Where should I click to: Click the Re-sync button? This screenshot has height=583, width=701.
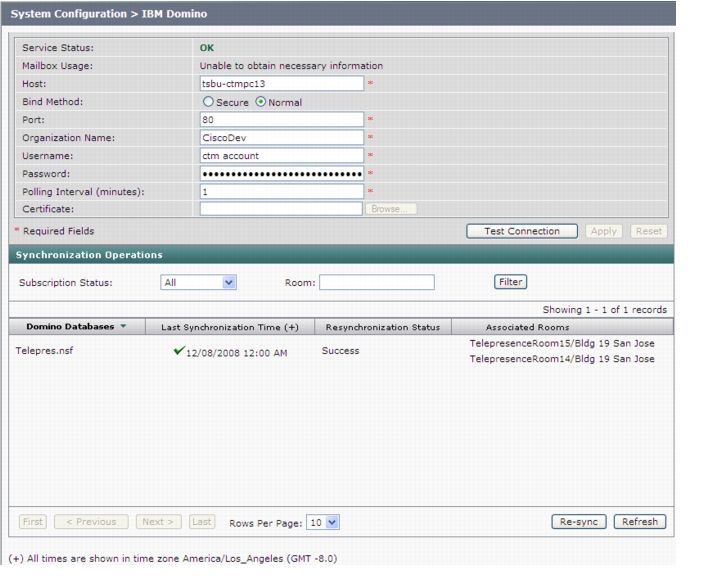(x=579, y=522)
